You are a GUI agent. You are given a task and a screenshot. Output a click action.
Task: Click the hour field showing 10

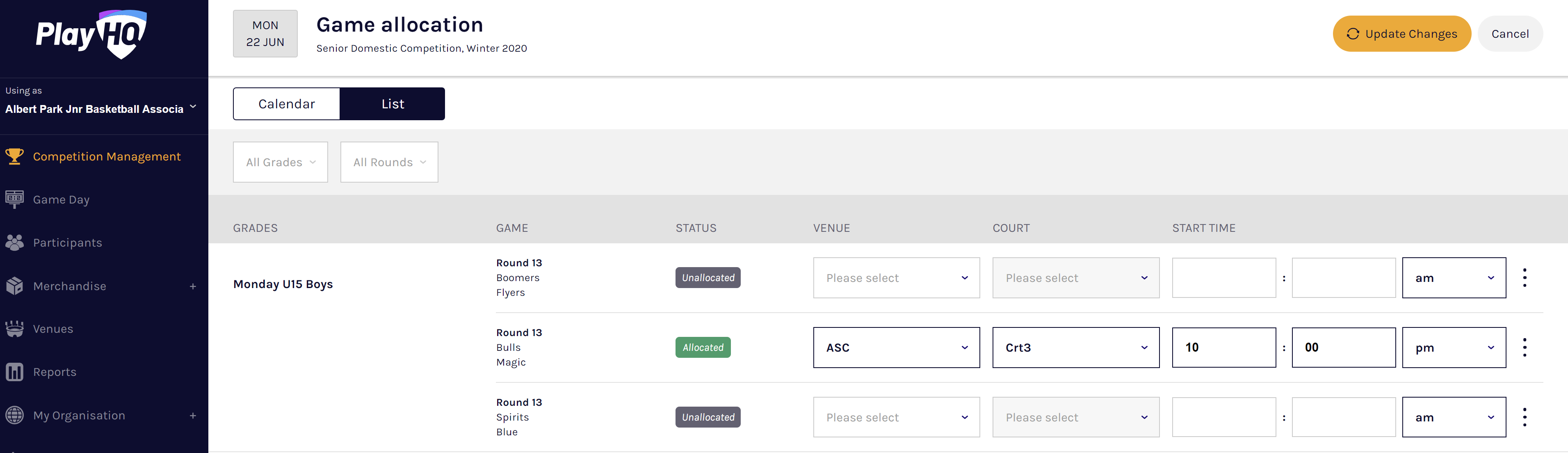point(1223,348)
